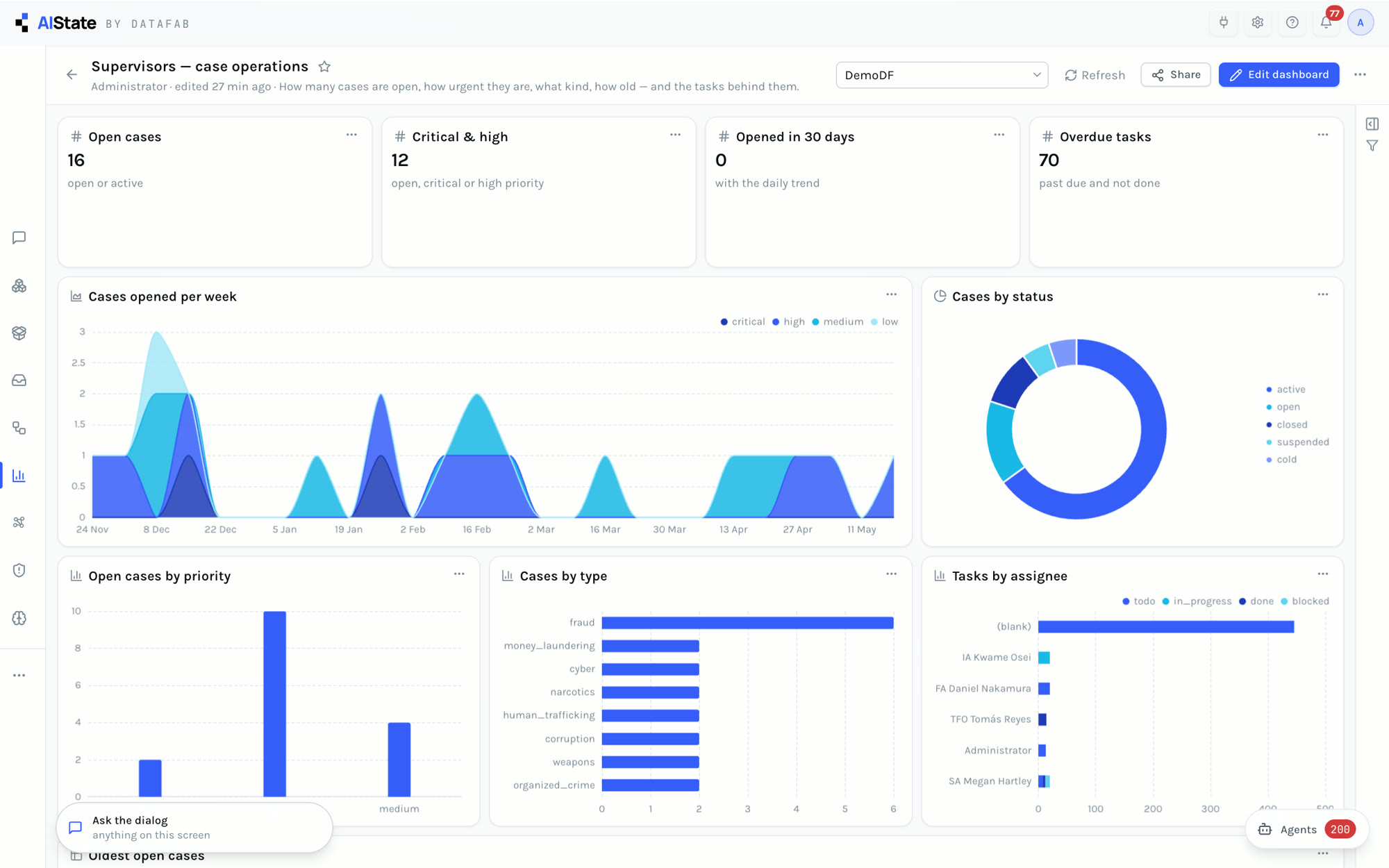Open the workflow shapes sidebar icon
The width and height of the screenshot is (1389, 868).
[x=19, y=428]
